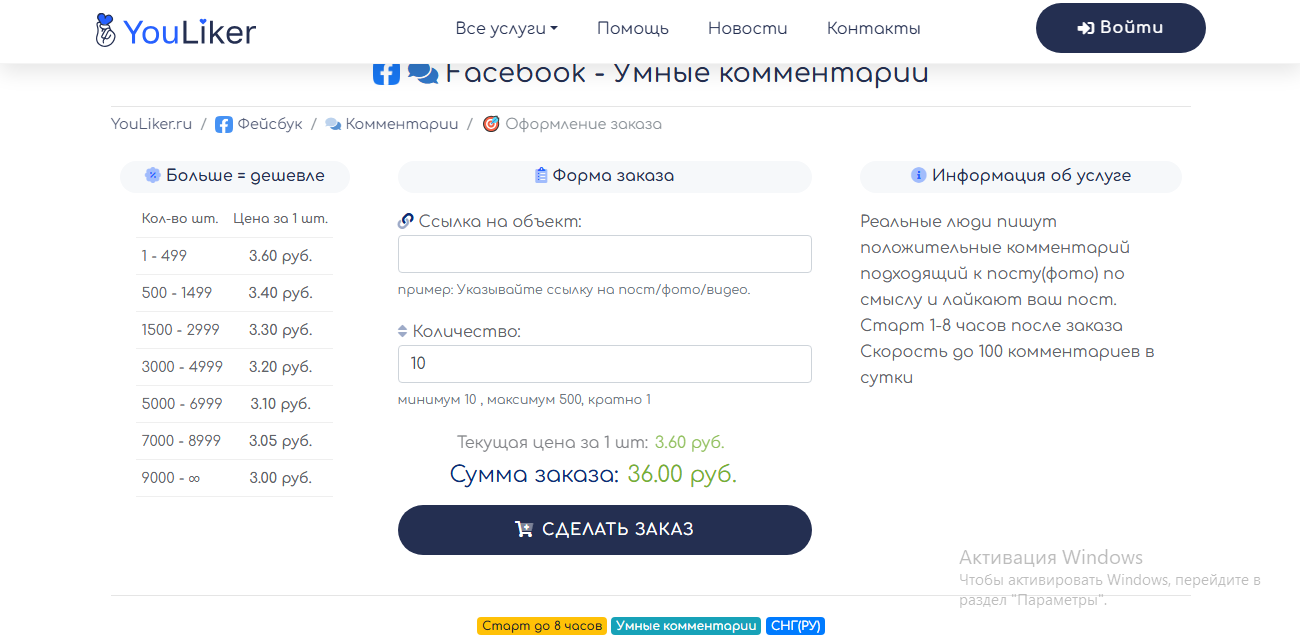
Task: Click the shopping cart icon inside order button
Action: [524, 529]
